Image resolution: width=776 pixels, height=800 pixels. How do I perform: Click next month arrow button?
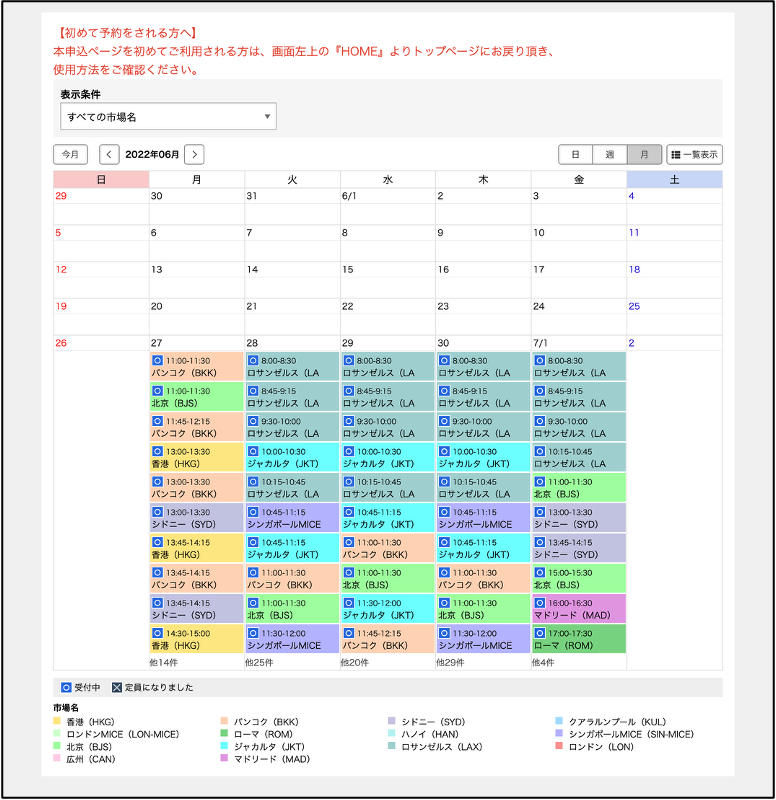(x=194, y=154)
